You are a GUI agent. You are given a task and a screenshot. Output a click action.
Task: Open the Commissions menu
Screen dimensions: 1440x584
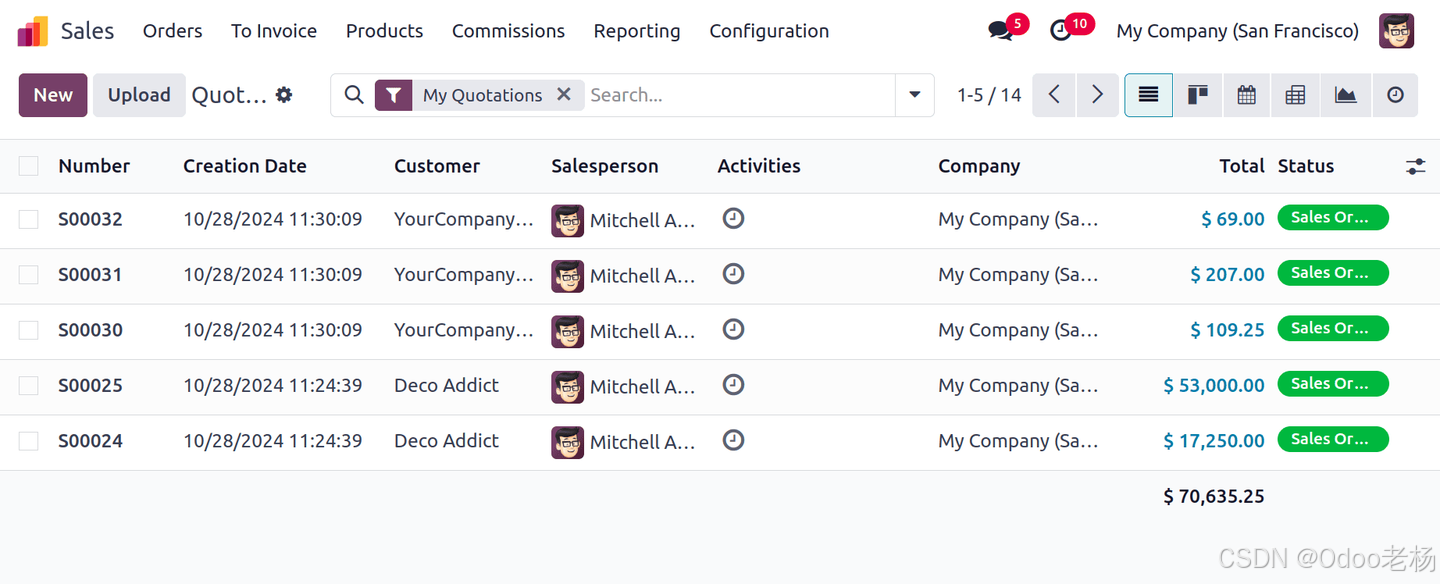[508, 31]
